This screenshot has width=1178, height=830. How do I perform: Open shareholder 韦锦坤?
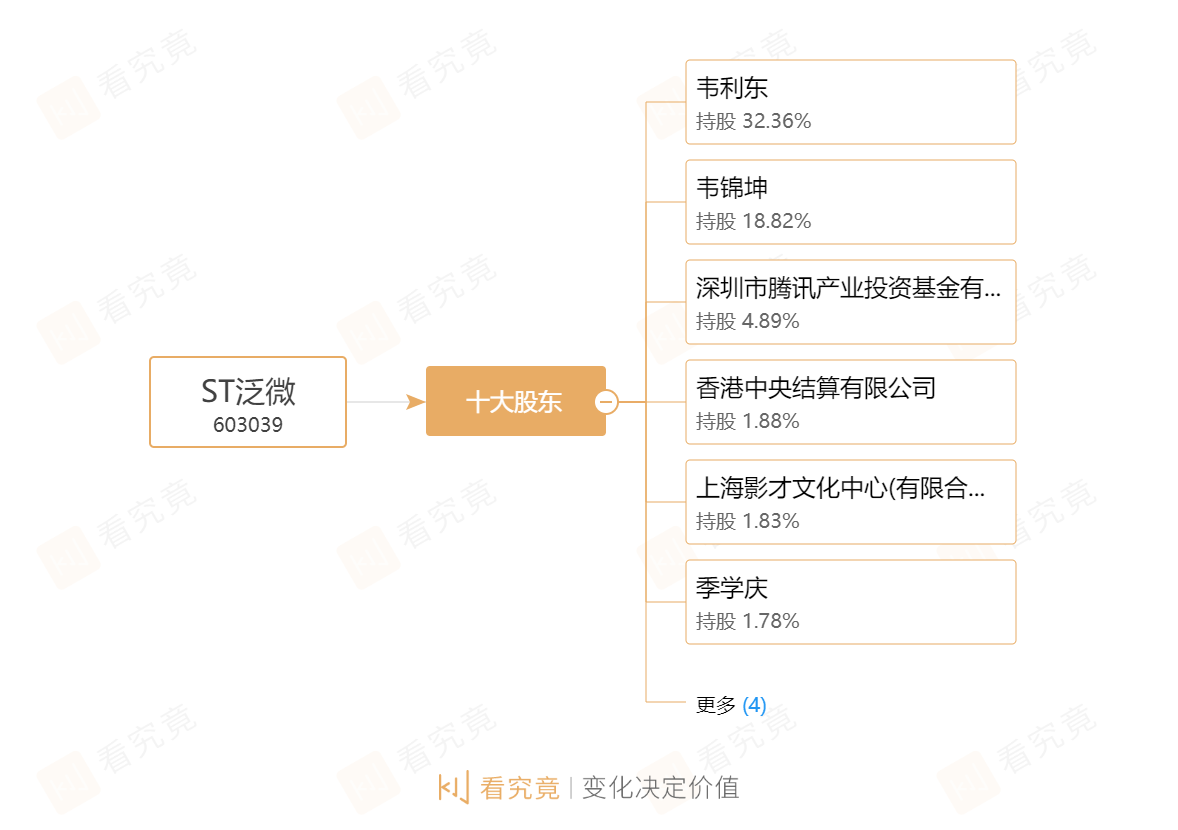[x=732, y=188]
